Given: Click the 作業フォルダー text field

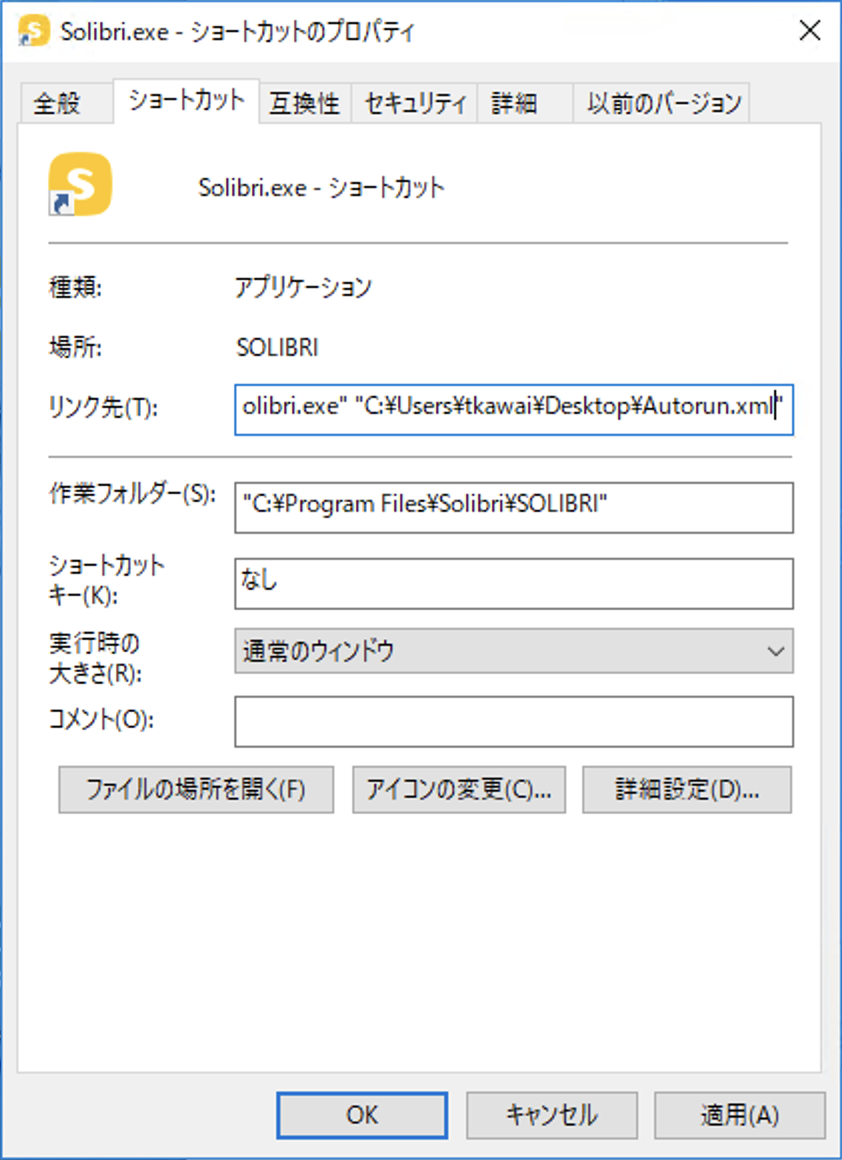Looking at the screenshot, I should pos(513,508).
